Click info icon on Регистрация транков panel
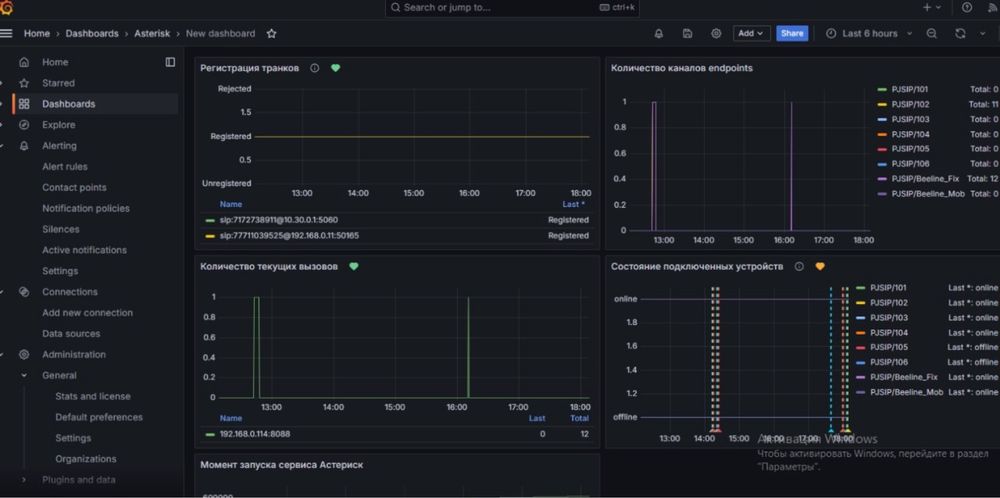Viewport: 1000px width, 498px height. click(314, 68)
